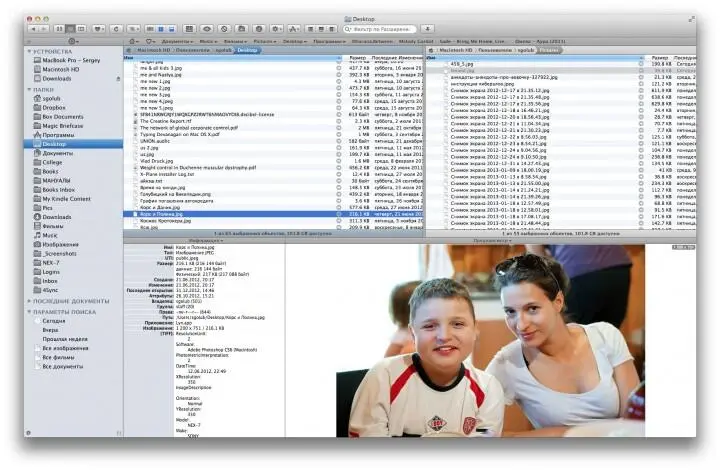Eject the Downloads volume in sidebar
This screenshot has width=720, height=470.
[118, 79]
